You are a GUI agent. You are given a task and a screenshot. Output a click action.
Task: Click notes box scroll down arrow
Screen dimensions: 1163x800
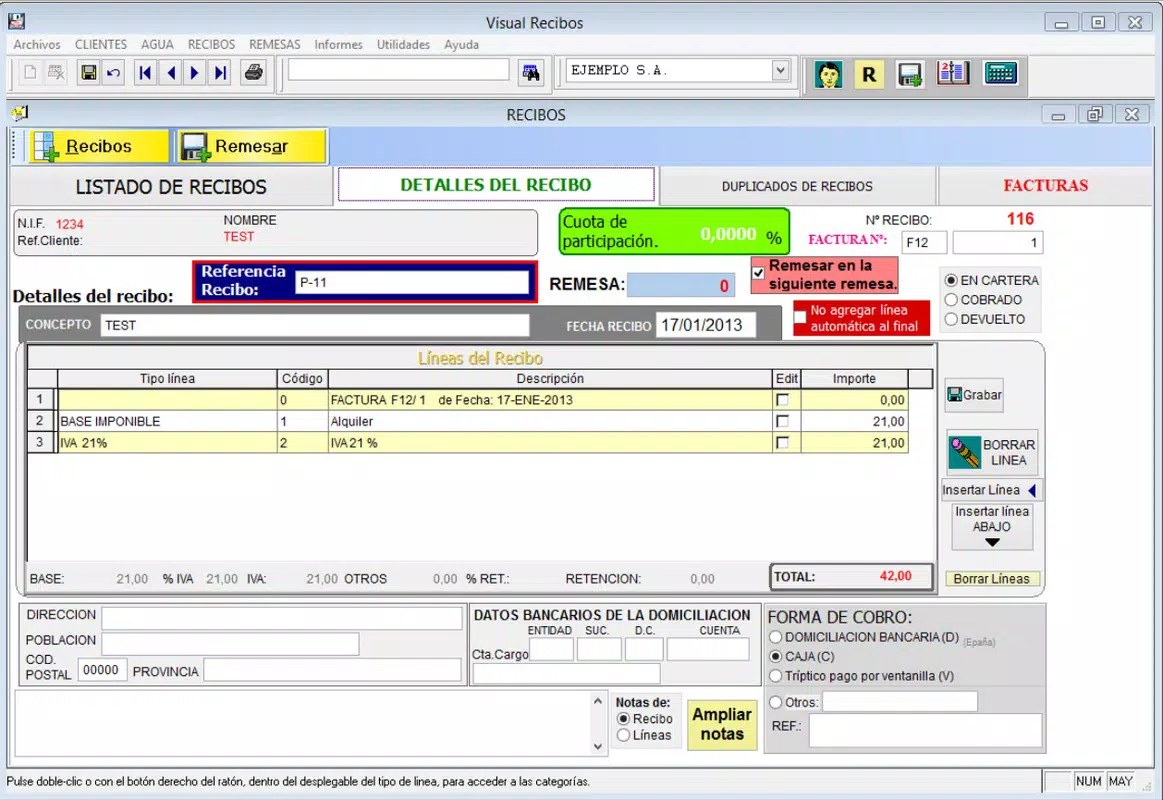click(x=598, y=747)
